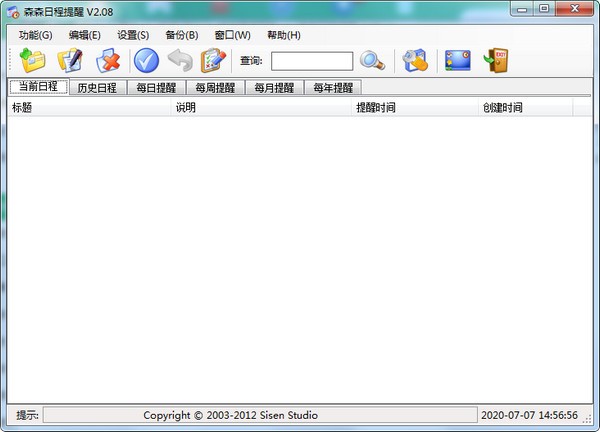Click the settings gear folder icon

tap(415, 61)
